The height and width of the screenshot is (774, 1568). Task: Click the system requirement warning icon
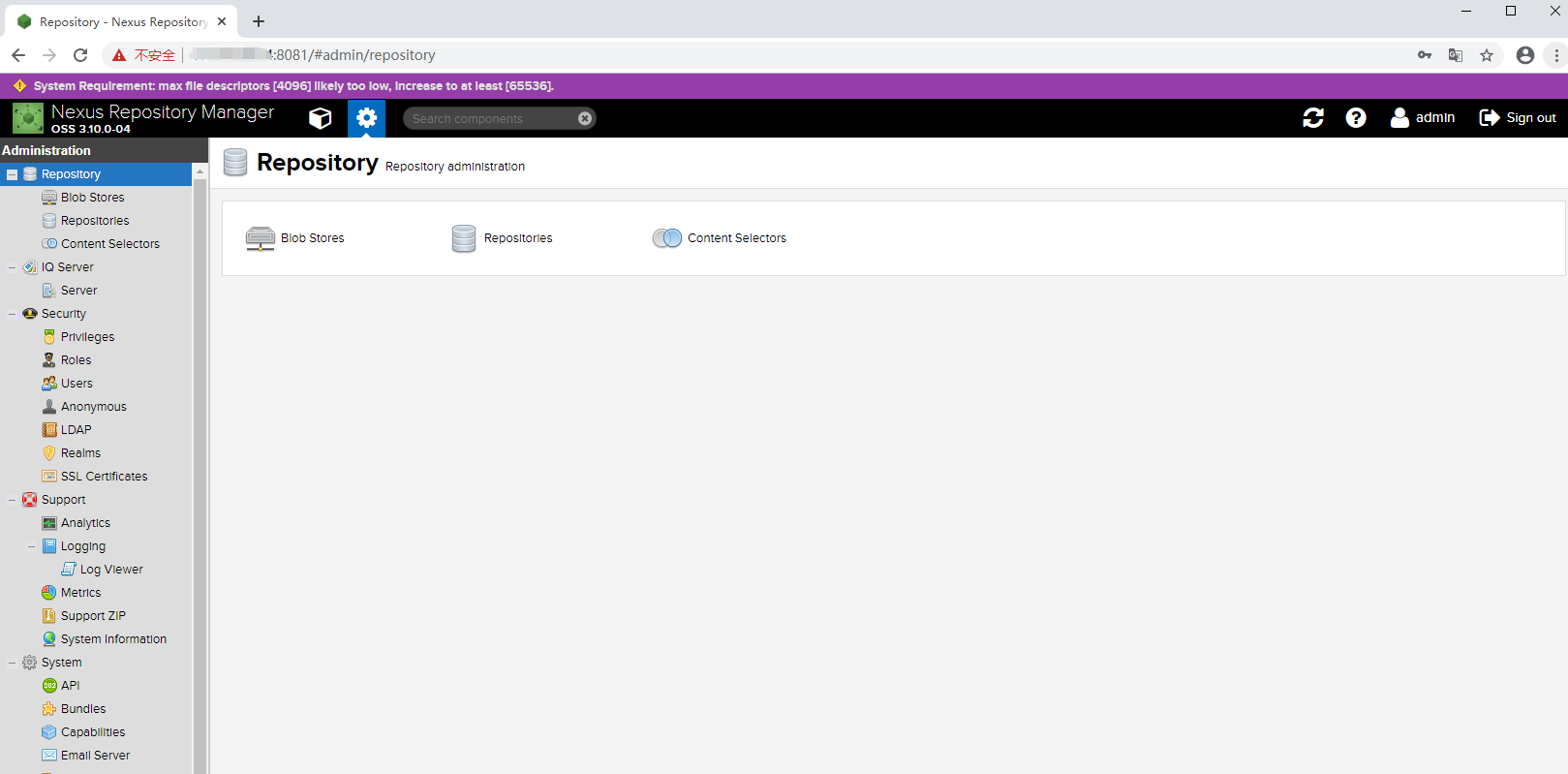click(19, 86)
